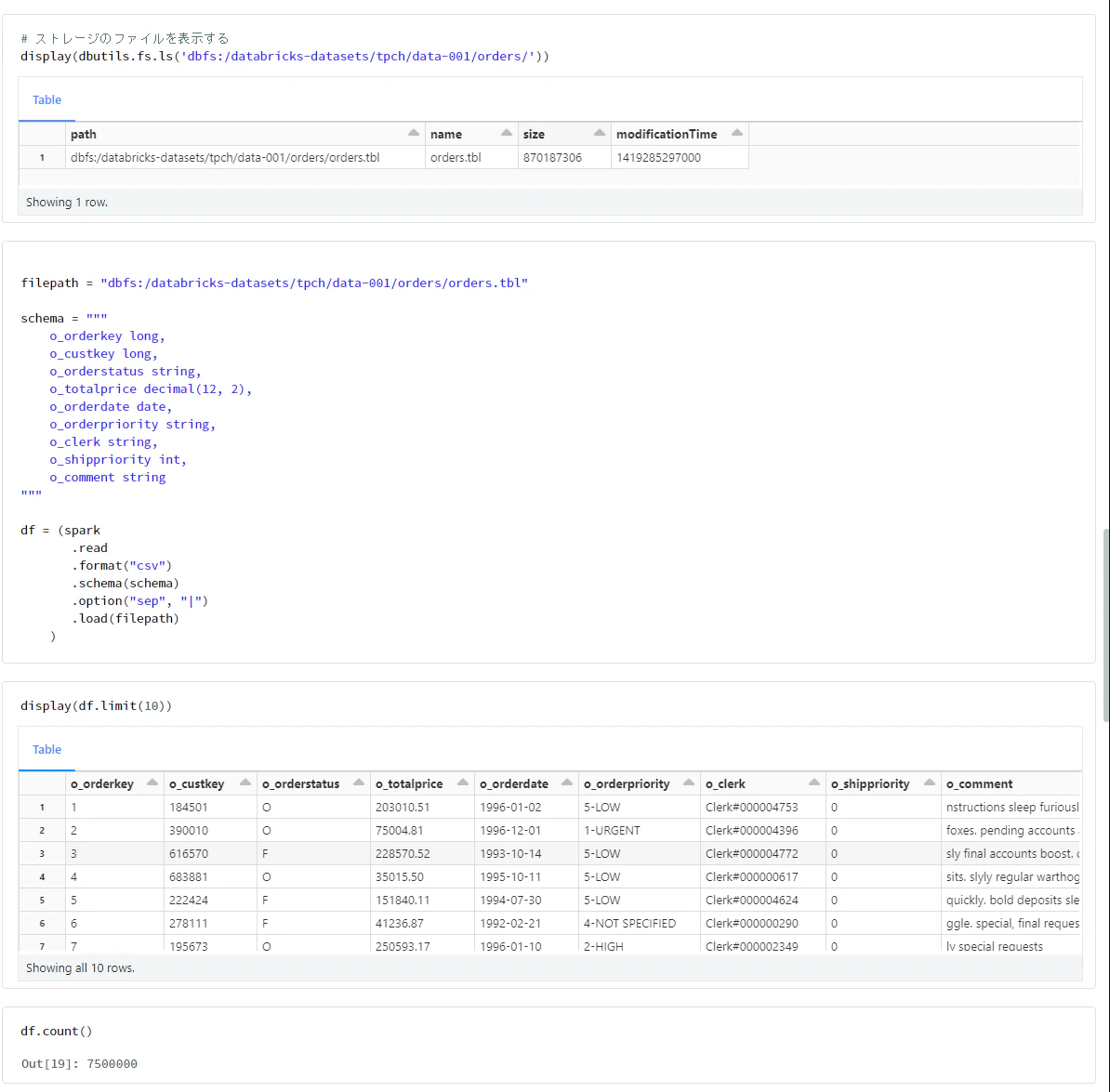Viewport: 1110px width, 1092px height.
Task: Sort by the name column arrow
Action: pyautogui.click(x=506, y=133)
